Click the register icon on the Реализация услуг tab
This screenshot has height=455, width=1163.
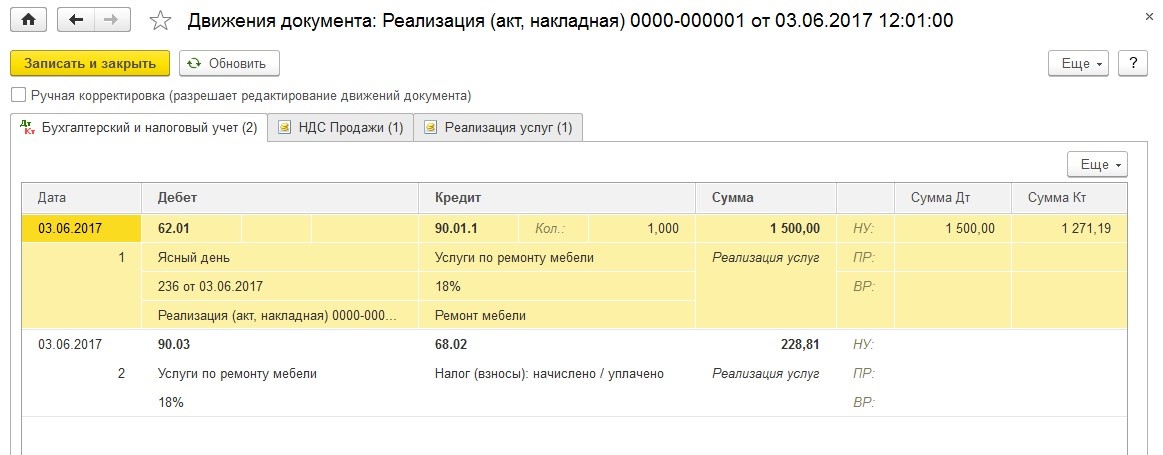(x=430, y=128)
